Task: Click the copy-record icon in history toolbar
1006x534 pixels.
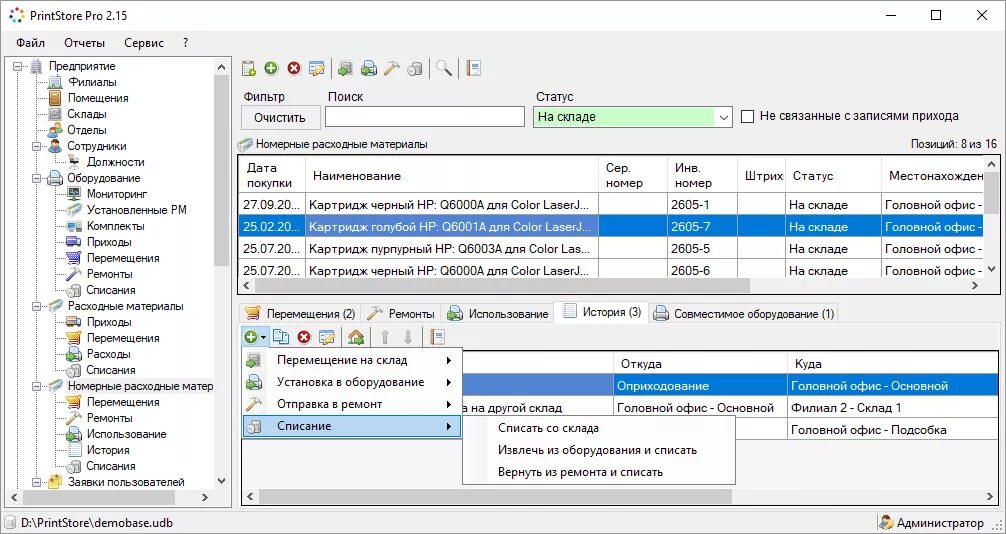Action: pyautogui.click(x=280, y=336)
